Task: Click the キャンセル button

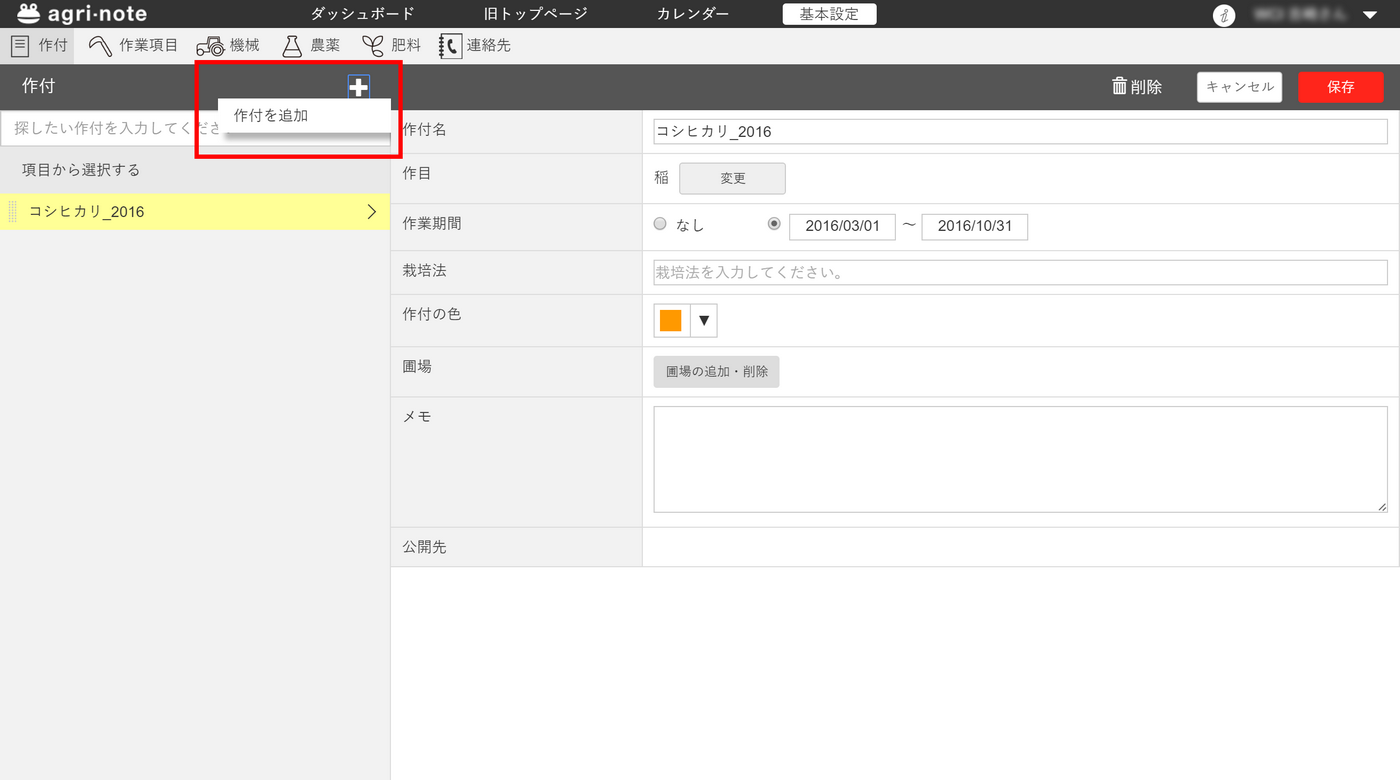Action: tap(1239, 87)
